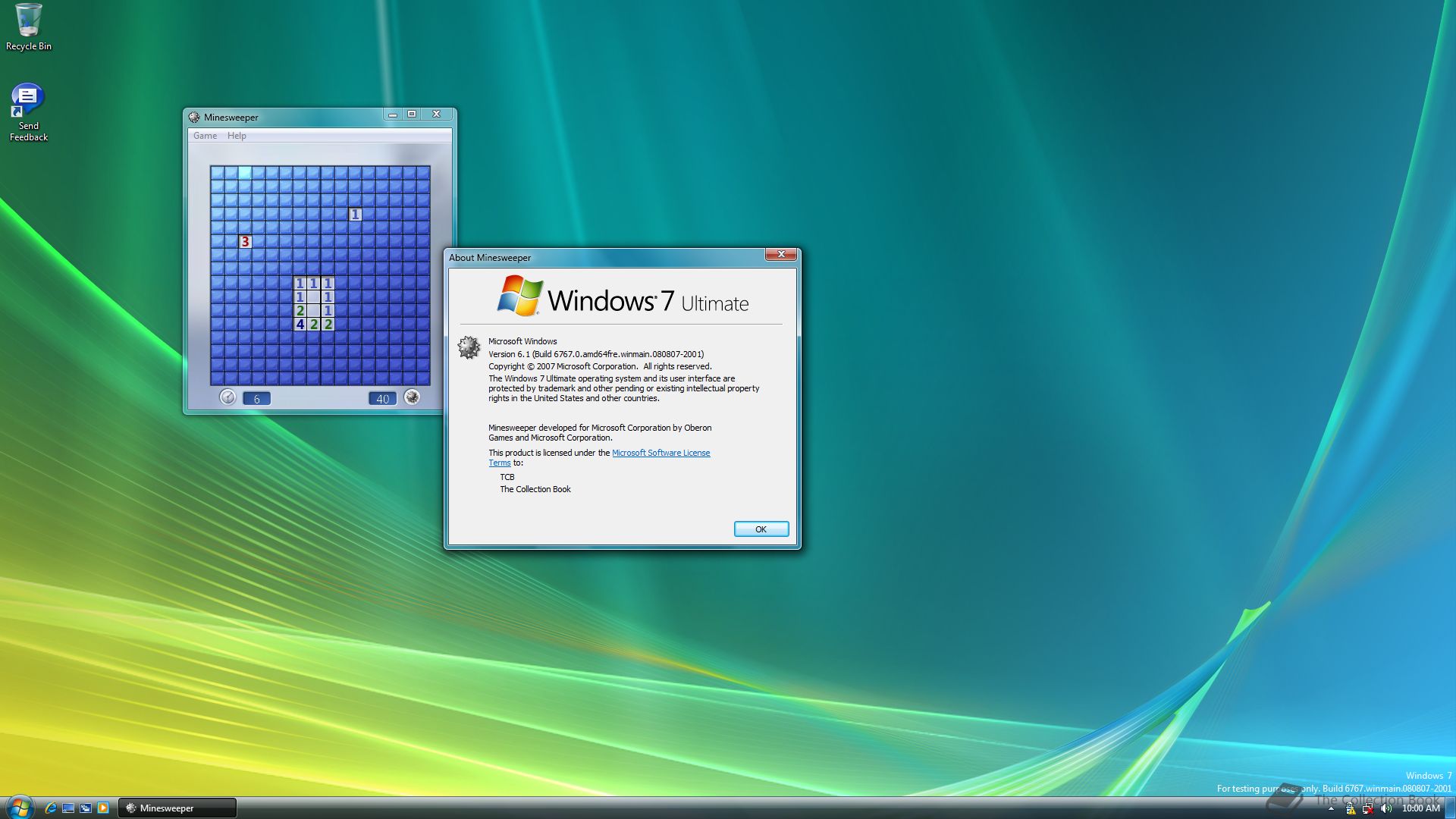
Task: Click the Show Desktop Quick Launch icon
Action: pos(68,808)
